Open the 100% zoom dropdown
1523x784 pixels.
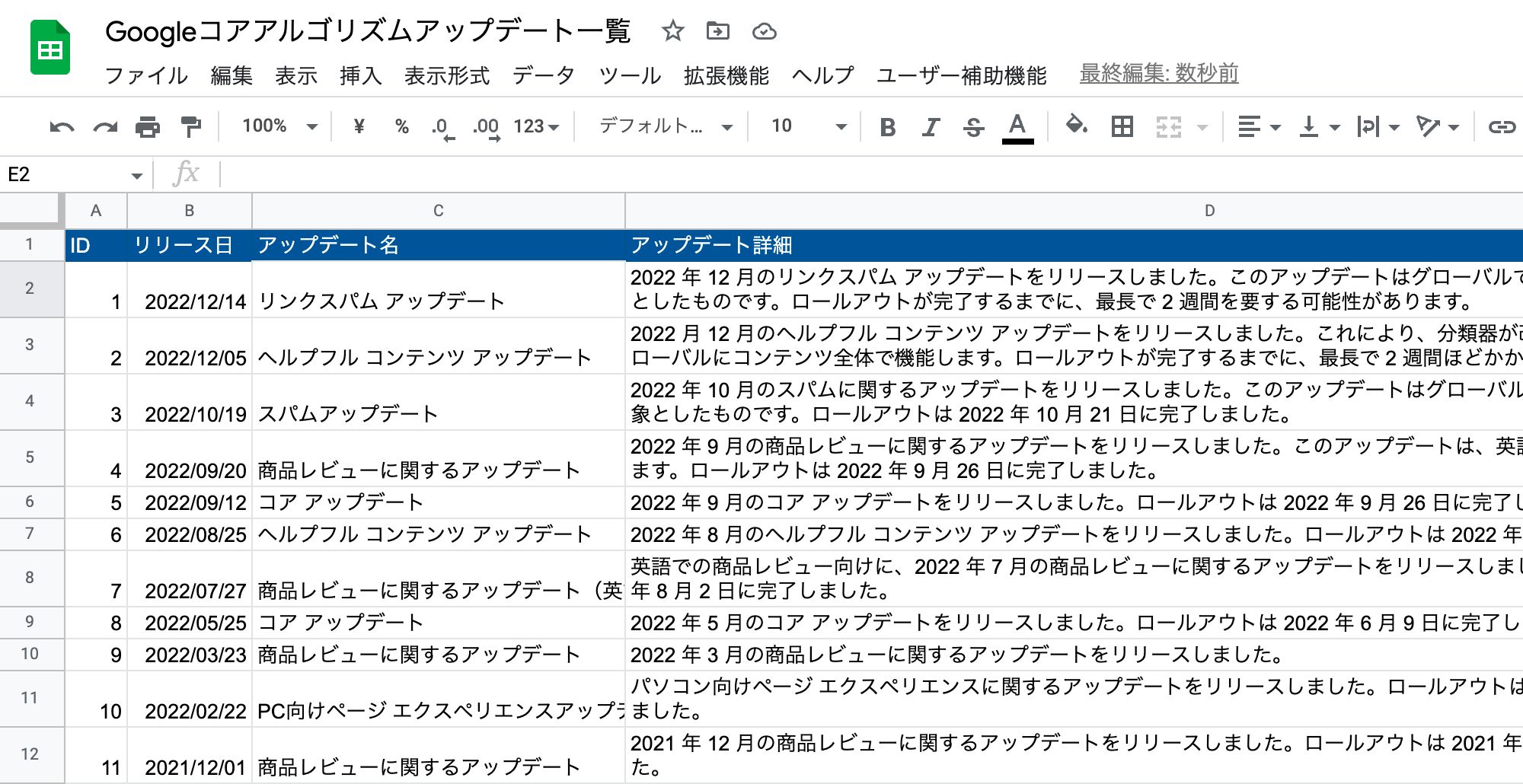(279, 126)
